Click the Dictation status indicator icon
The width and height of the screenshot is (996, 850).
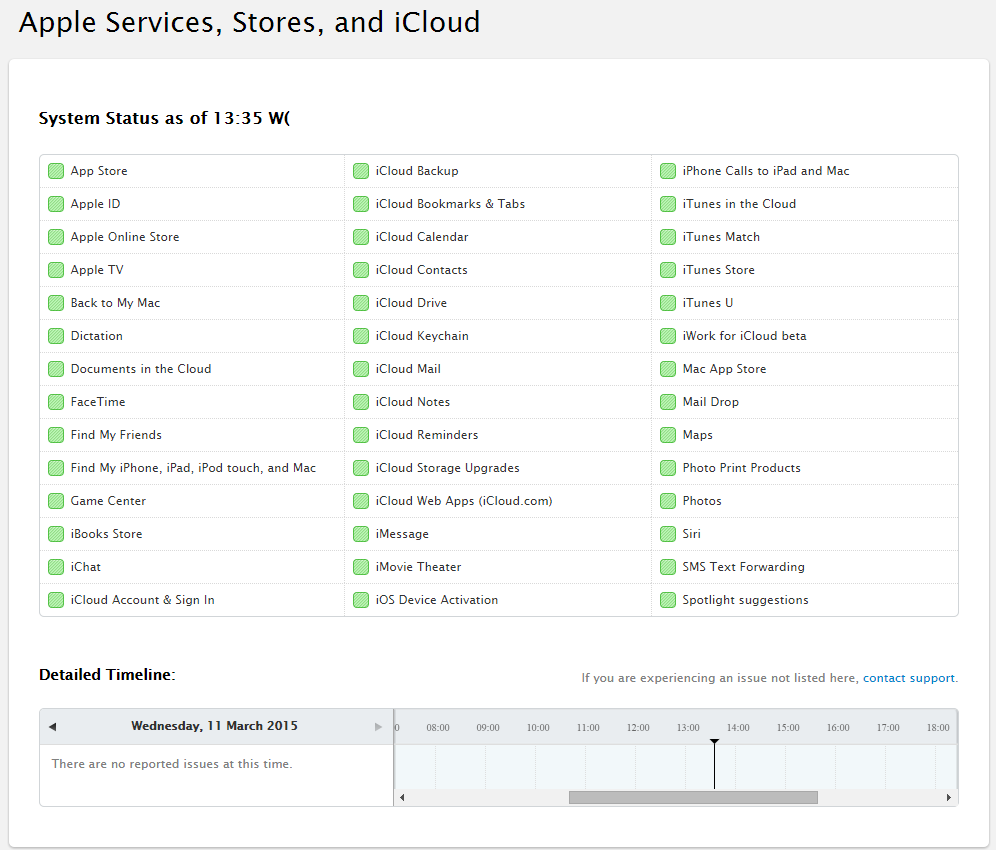click(x=56, y=336)
